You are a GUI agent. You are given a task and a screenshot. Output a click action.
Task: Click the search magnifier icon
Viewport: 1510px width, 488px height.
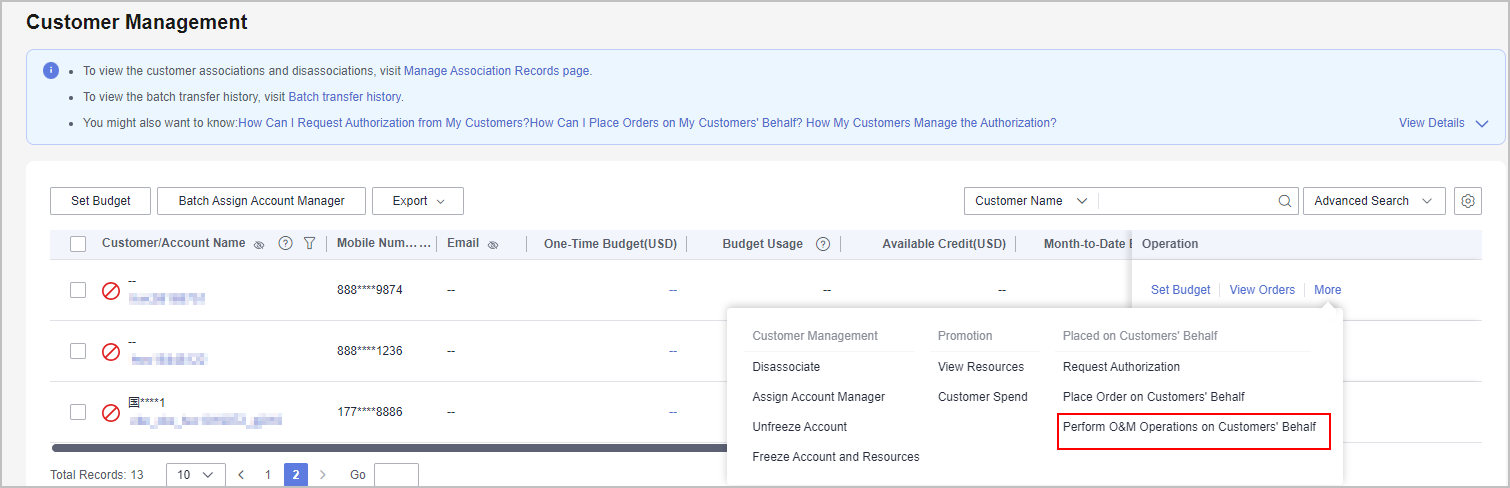coord(1285,201)
